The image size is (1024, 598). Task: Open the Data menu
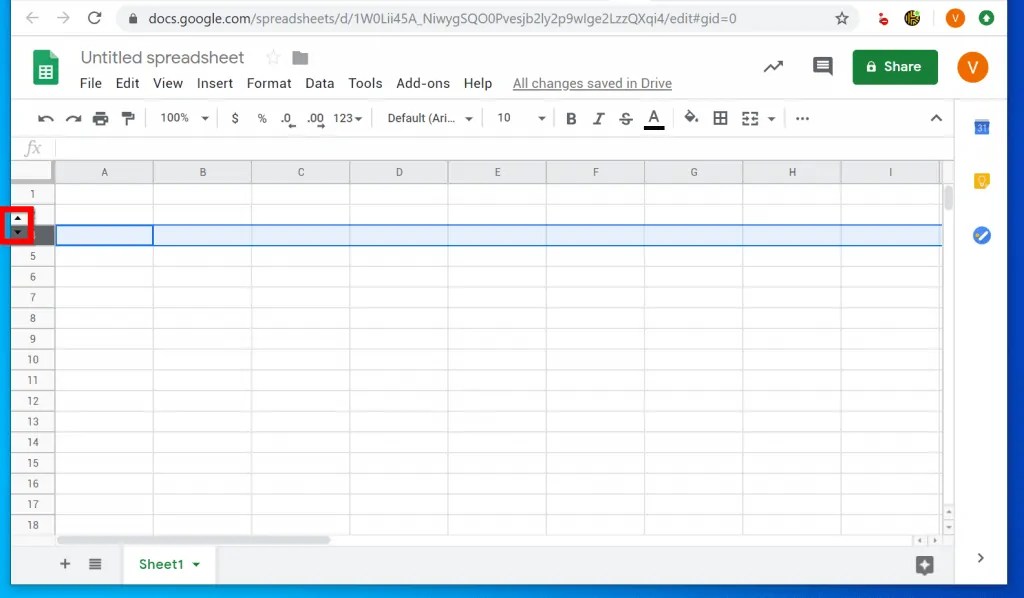(x=319, y=83)
